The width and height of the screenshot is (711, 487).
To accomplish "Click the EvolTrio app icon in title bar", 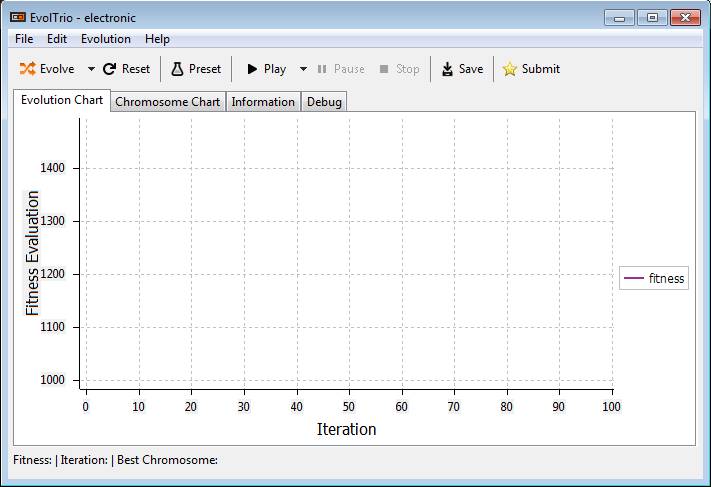I will coord(18,17).
